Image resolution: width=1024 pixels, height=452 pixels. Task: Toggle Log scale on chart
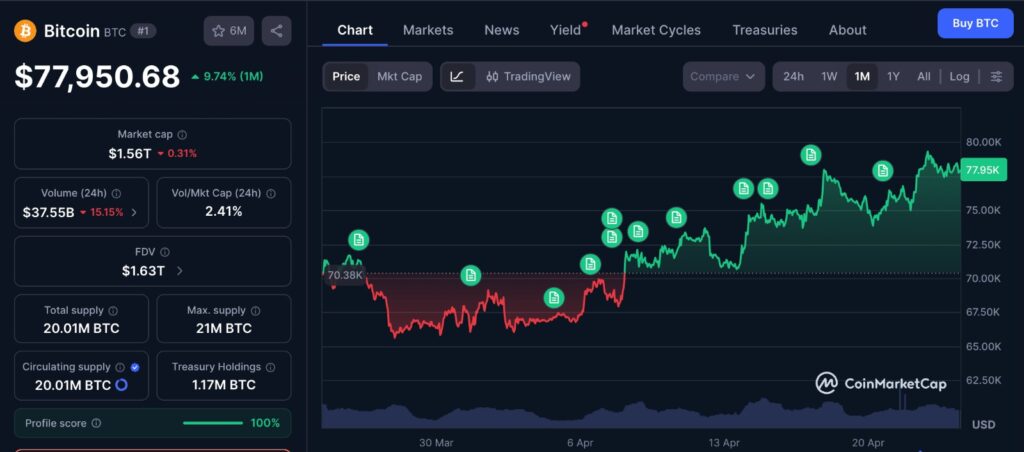click(x=959, y=76)
